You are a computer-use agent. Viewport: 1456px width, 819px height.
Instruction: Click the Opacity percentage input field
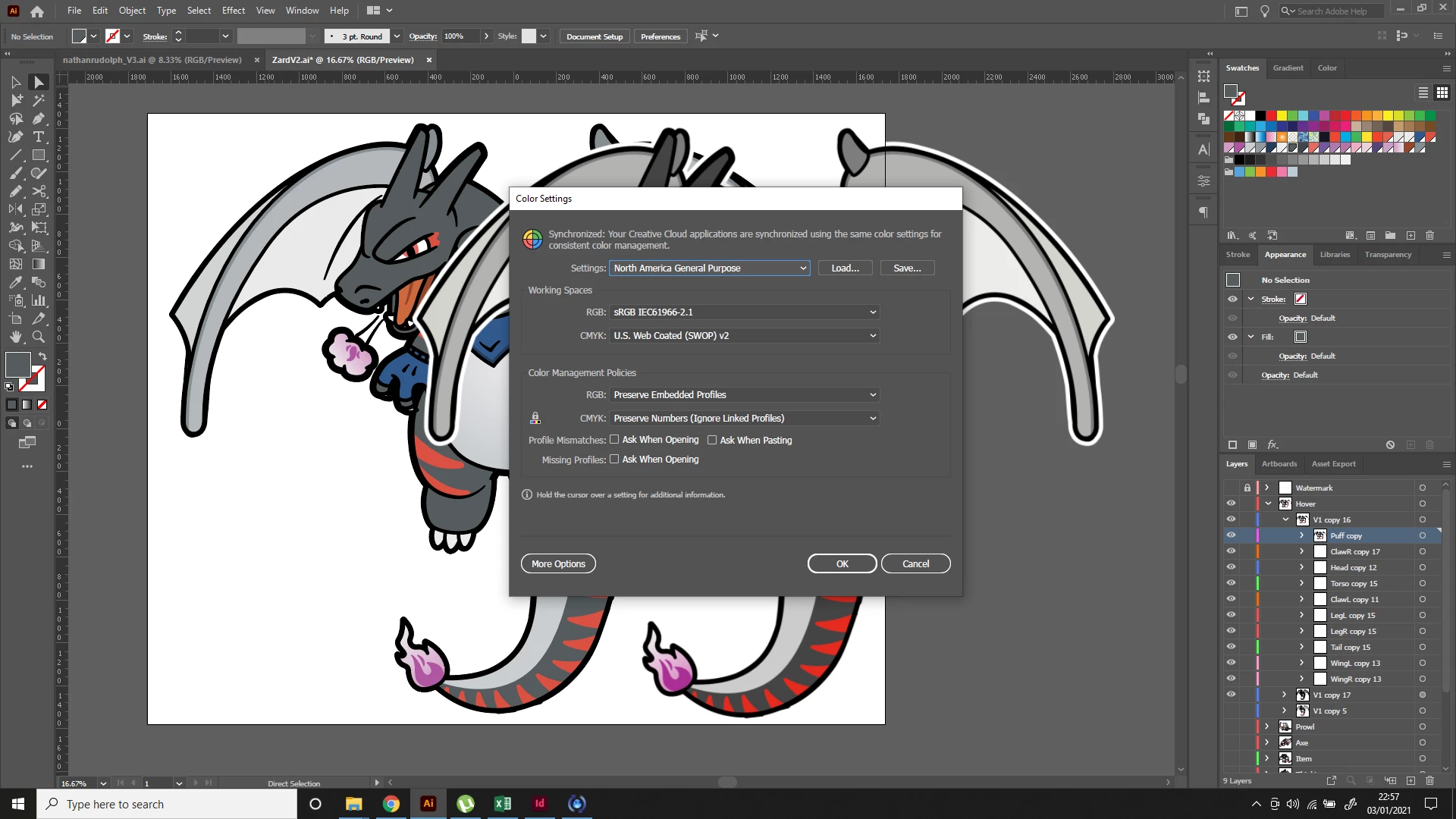[460, 36]
